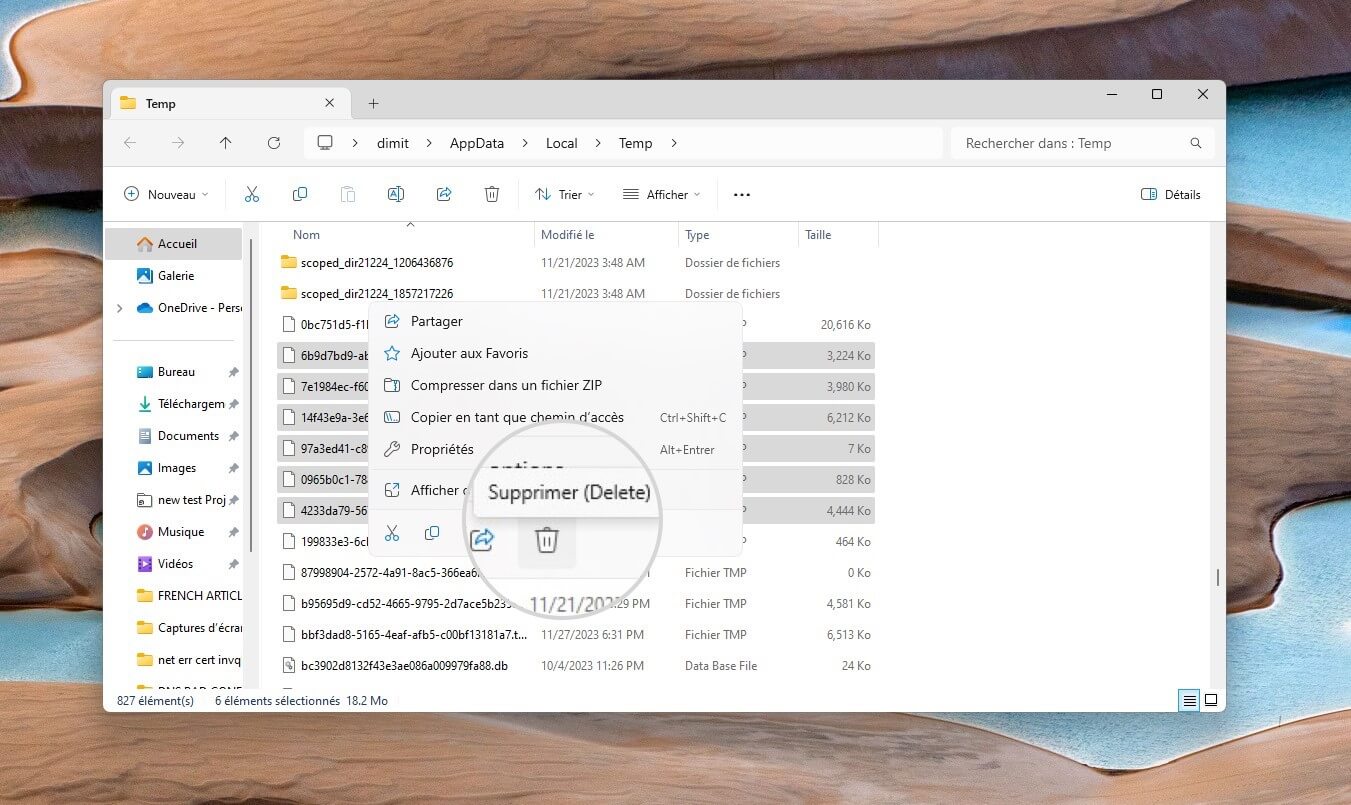Switch to the details list view icon in status bar
The width and height of the screenshot is (1351, 805).
pyautogui.click(x=1189, y=701)
